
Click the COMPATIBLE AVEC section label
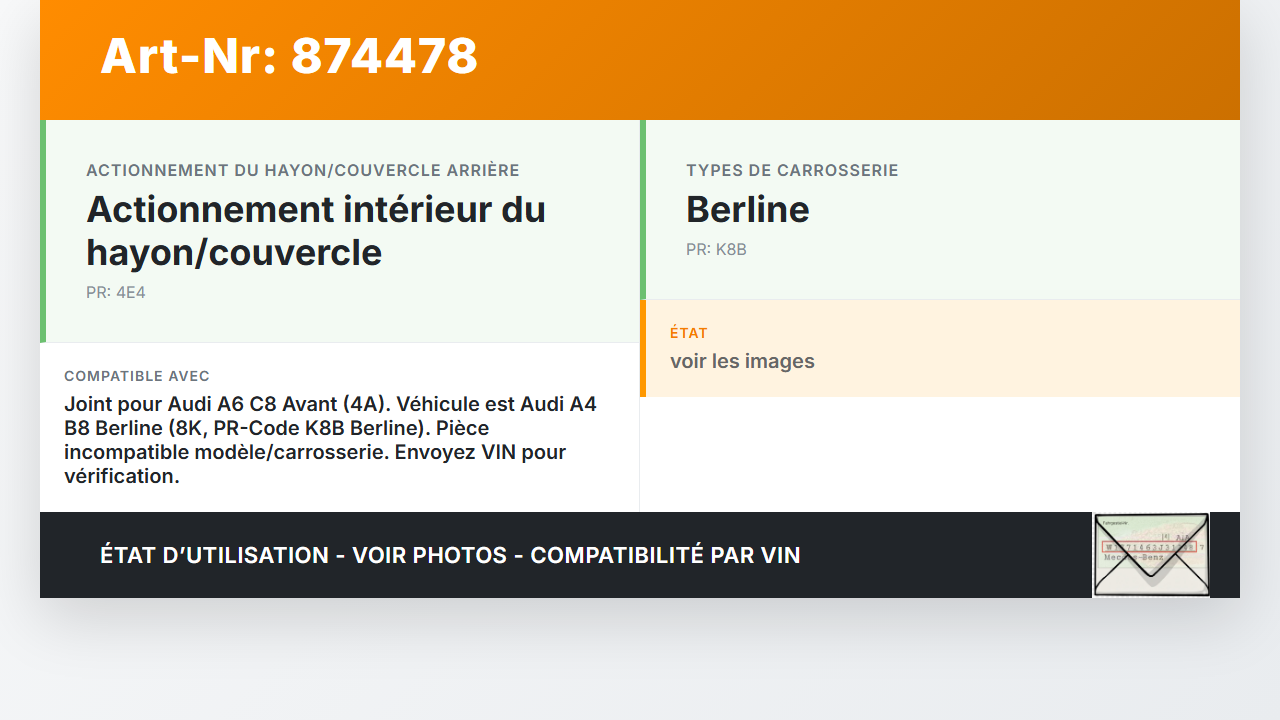coord(137,376)
